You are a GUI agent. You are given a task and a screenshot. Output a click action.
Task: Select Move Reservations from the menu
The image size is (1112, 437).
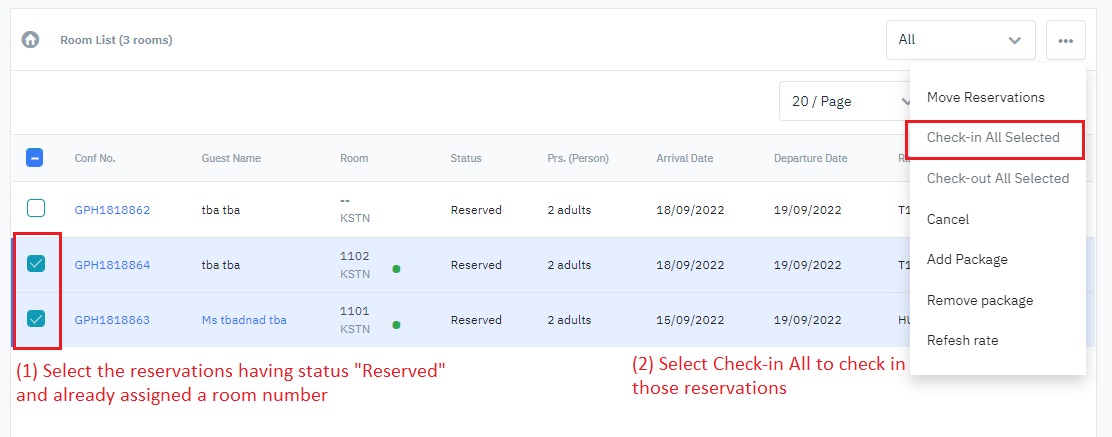(985, 97)
